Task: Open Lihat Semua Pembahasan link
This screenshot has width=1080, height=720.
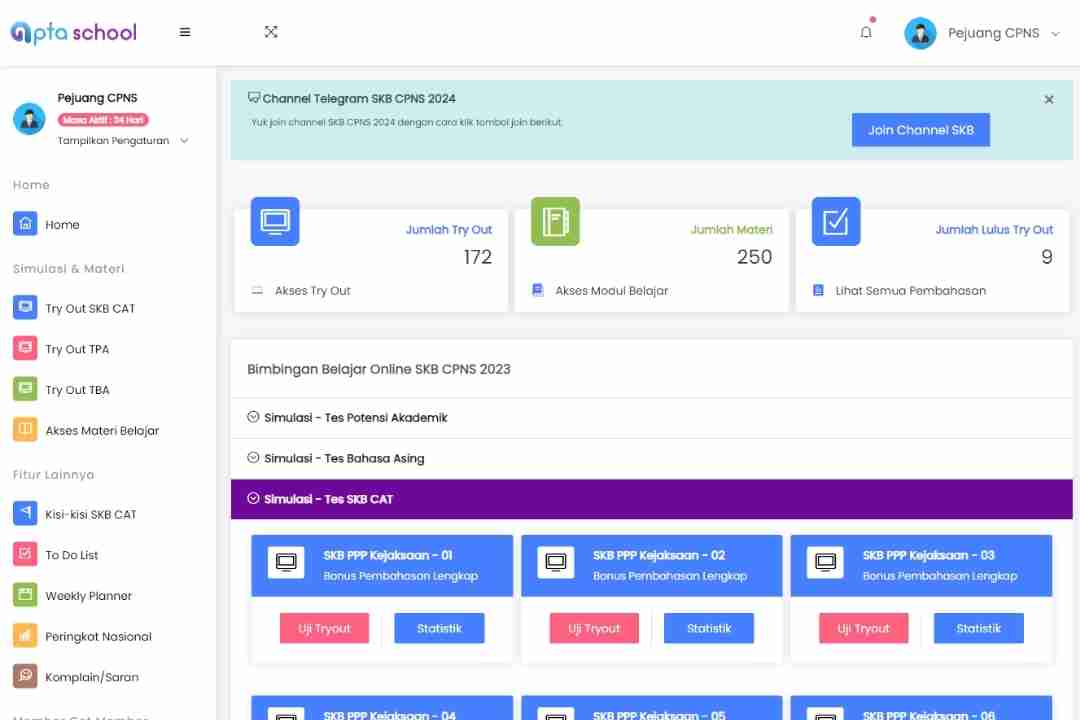Action: [x=911, y=291]
